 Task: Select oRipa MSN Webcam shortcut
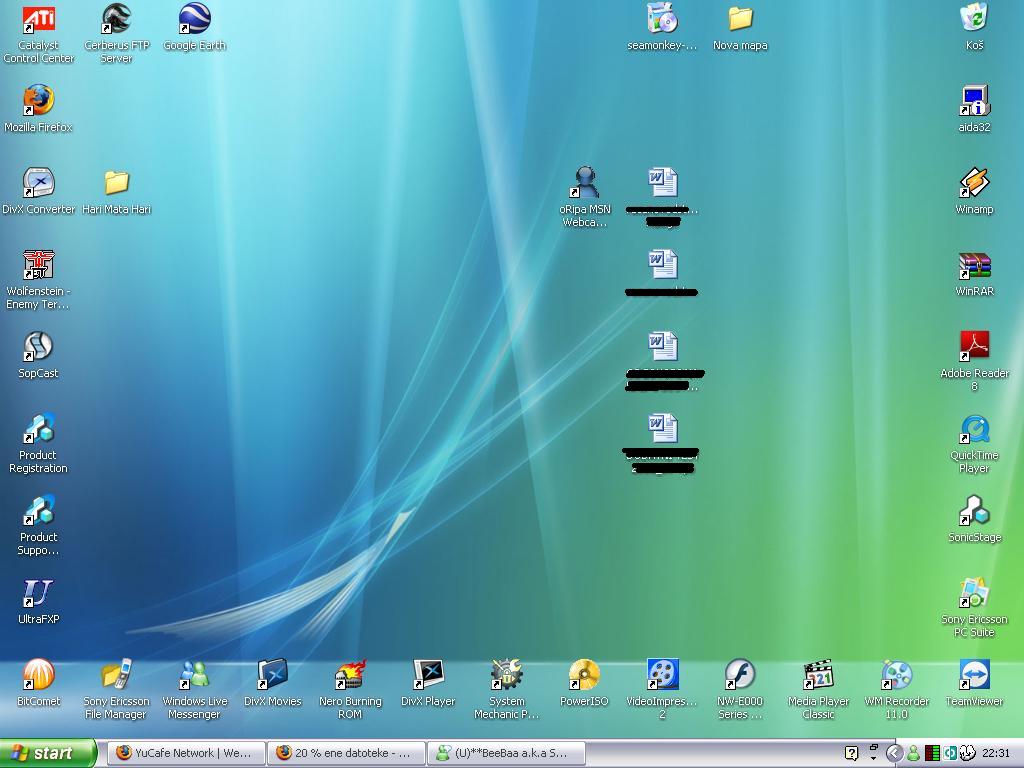[584, 182]
